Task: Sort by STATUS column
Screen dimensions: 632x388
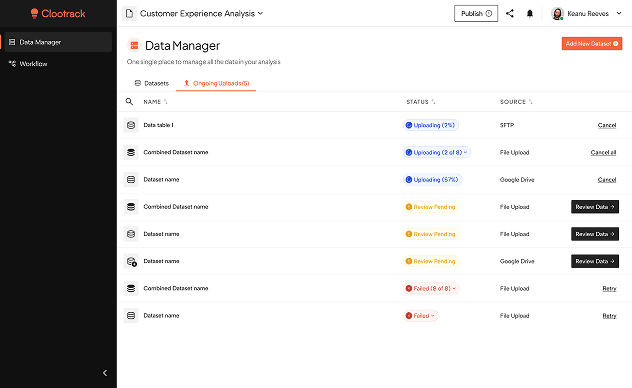Action: click(421, 102)
